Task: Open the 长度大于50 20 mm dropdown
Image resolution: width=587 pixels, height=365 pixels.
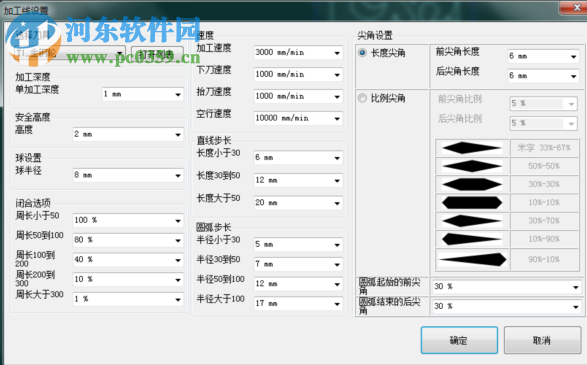Action: coord(298,203)
